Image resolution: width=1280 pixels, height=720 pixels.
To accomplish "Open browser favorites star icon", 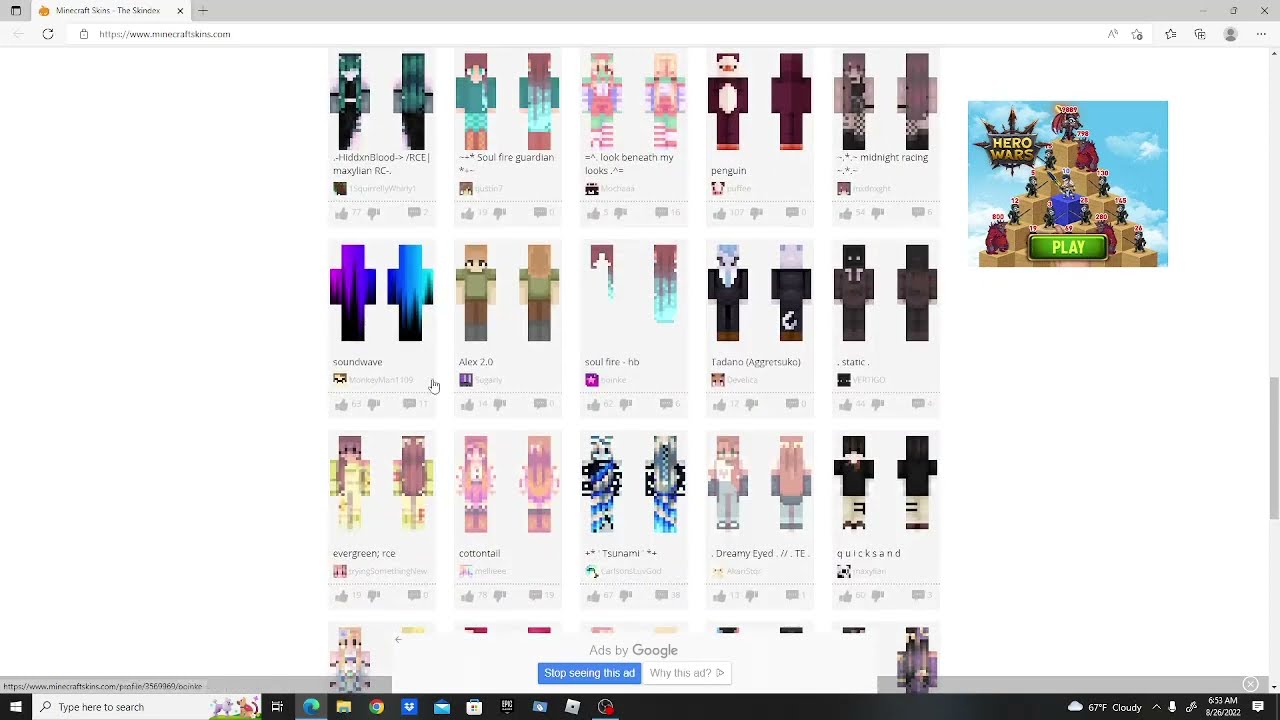I will (x=1171, y=34).
